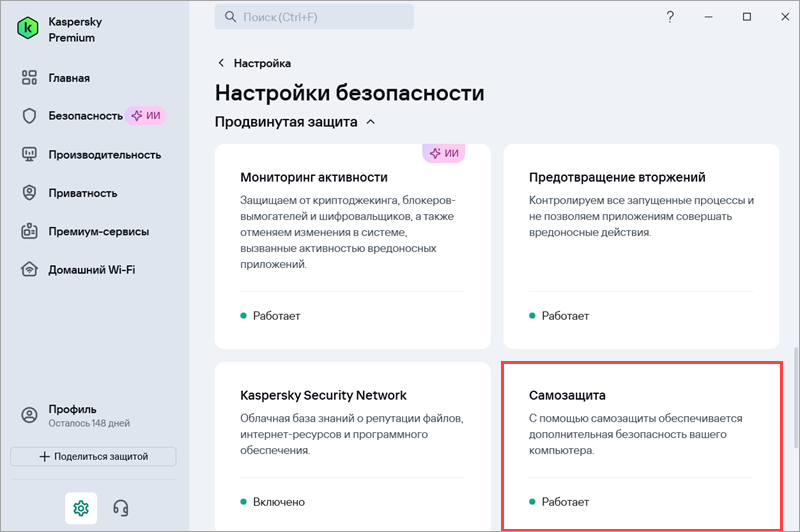Open Премиум-сервисы in sidebar
This screenshot has height=532, width=800.
coord(98,232)
